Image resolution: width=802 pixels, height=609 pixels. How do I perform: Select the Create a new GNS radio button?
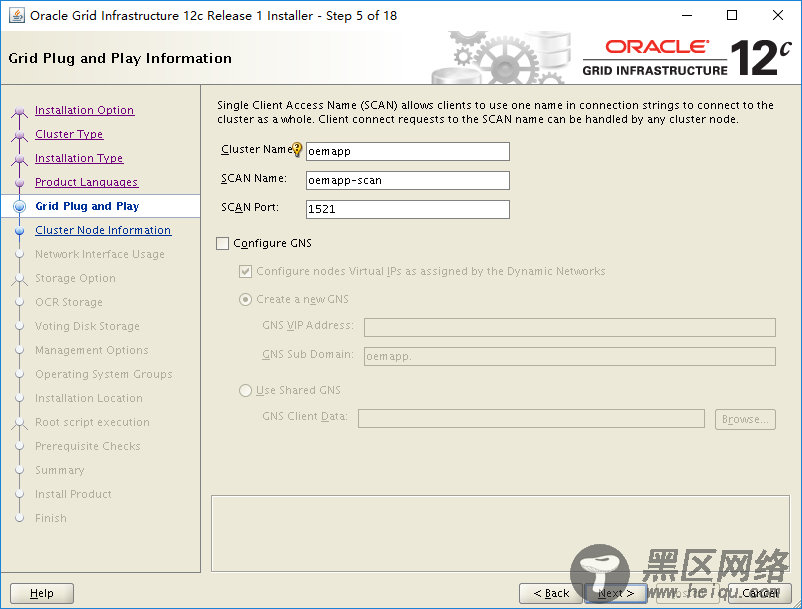coord(246,300)
